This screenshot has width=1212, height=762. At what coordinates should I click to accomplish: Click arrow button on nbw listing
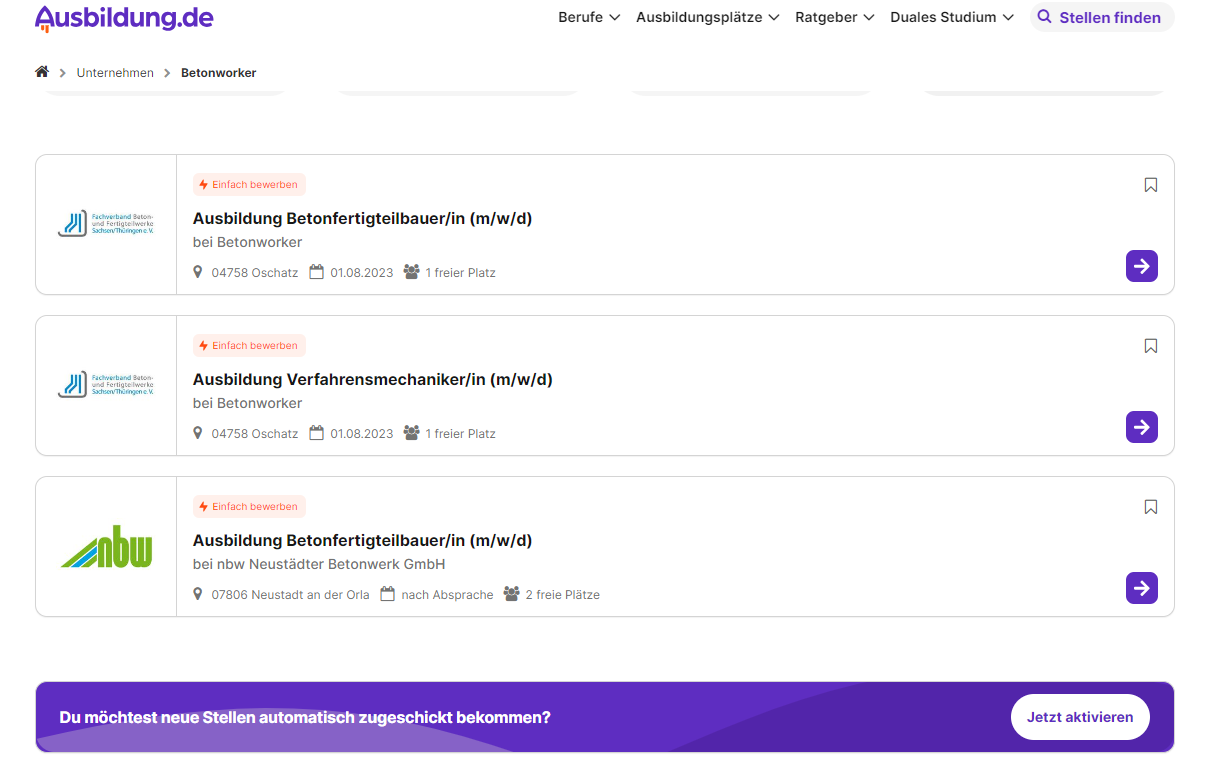1141,588
